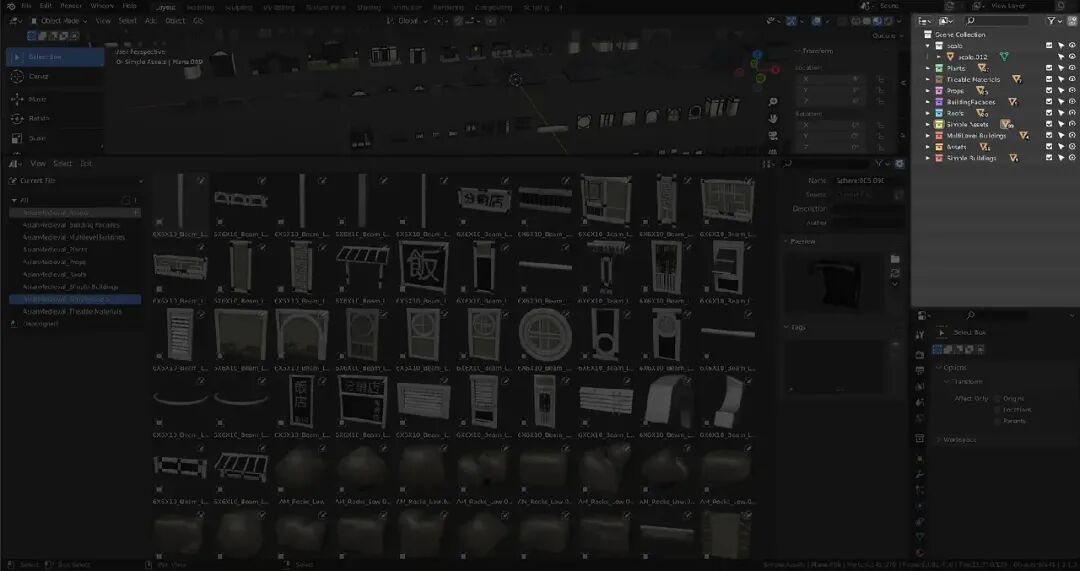1080x571 pixels.
Task: Click the new collection icon in outliner
Action: coord(1072,21)
